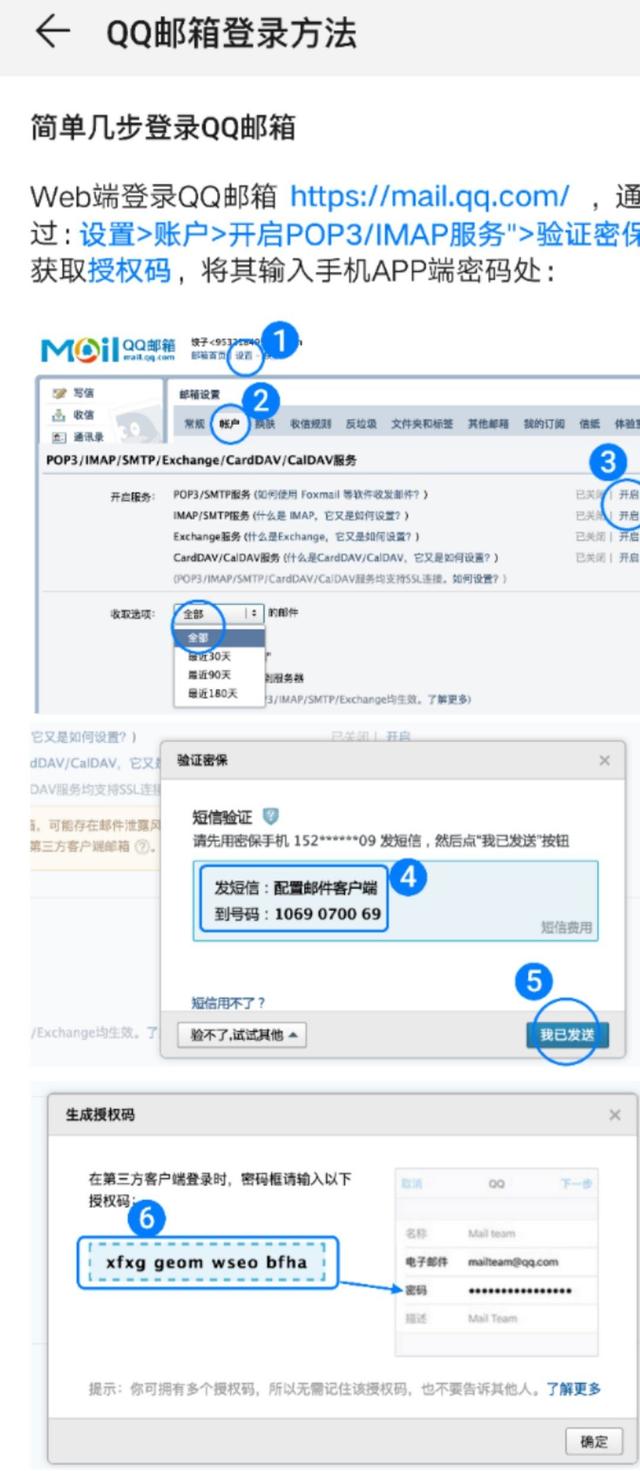Viewport: 640px width, 1471px height.
Task: Switch to the 帐户 settings tab
Action: tap(231, 424)
